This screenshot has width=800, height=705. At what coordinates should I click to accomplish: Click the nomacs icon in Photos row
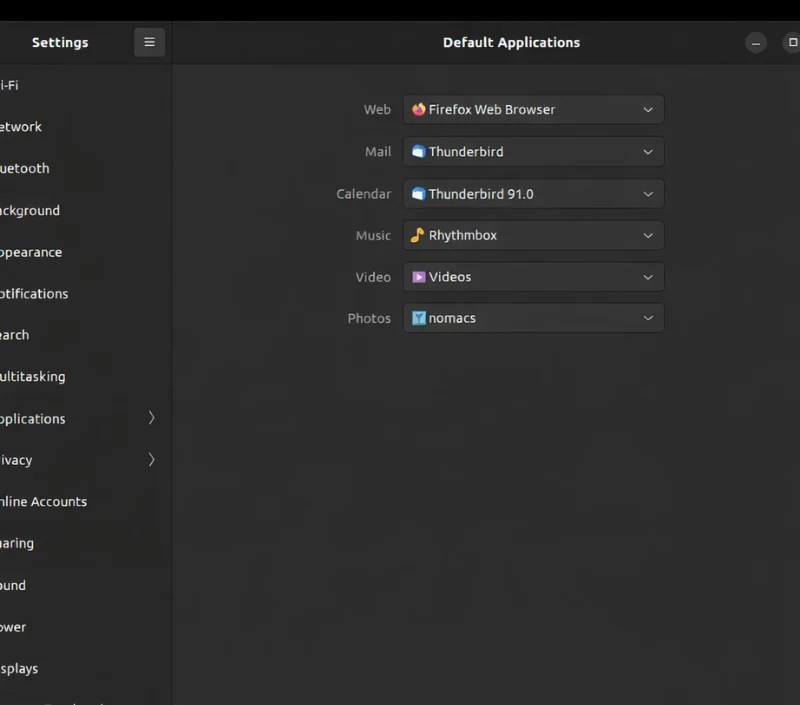418,318
